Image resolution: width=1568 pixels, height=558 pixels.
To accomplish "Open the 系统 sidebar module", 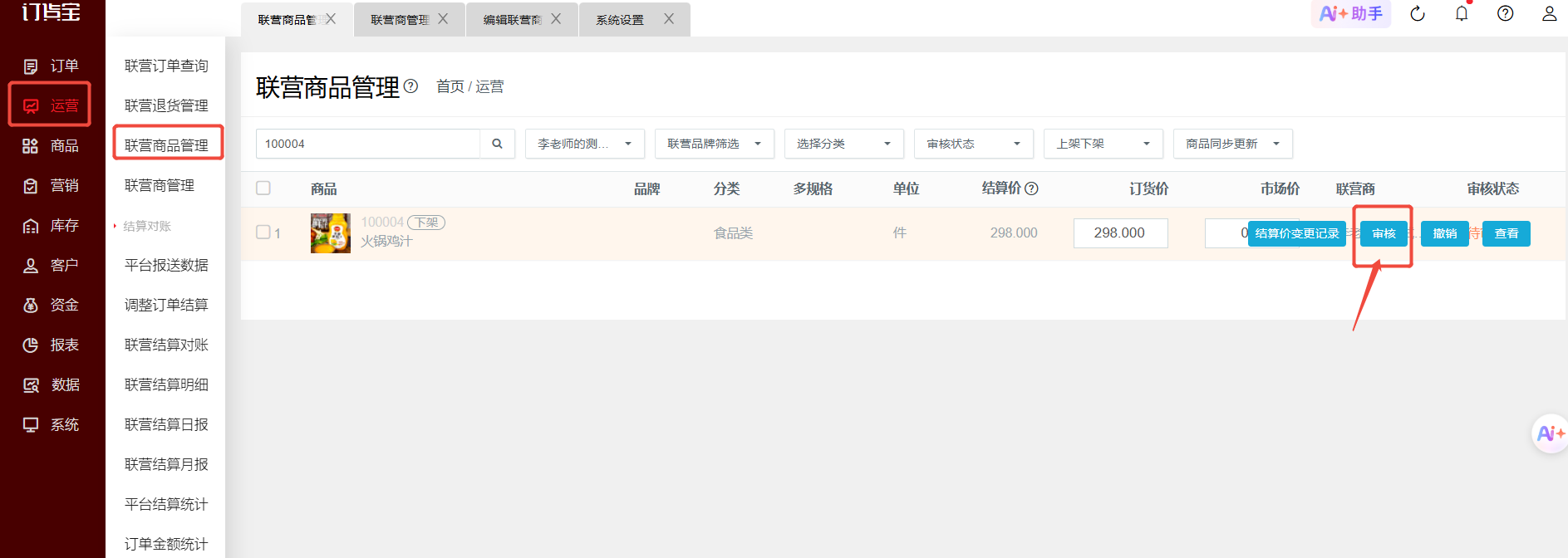I will click(x=52, y=424).
